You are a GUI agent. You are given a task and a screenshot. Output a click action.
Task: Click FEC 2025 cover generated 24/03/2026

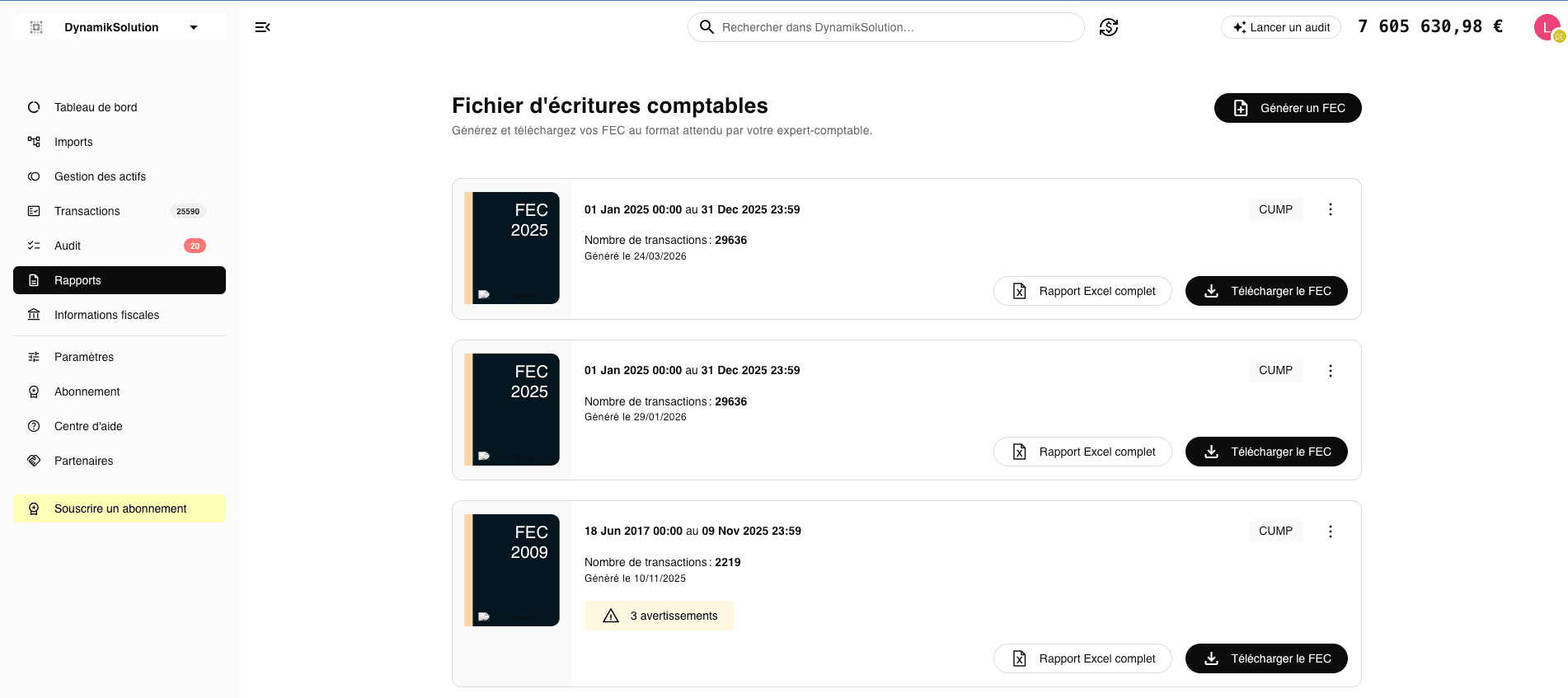point(512,248)
